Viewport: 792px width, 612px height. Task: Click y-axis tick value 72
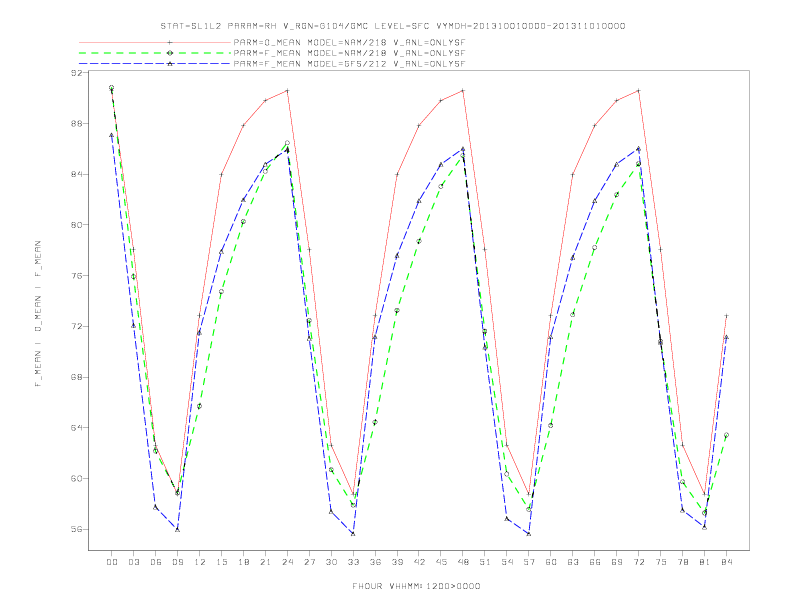76,327
